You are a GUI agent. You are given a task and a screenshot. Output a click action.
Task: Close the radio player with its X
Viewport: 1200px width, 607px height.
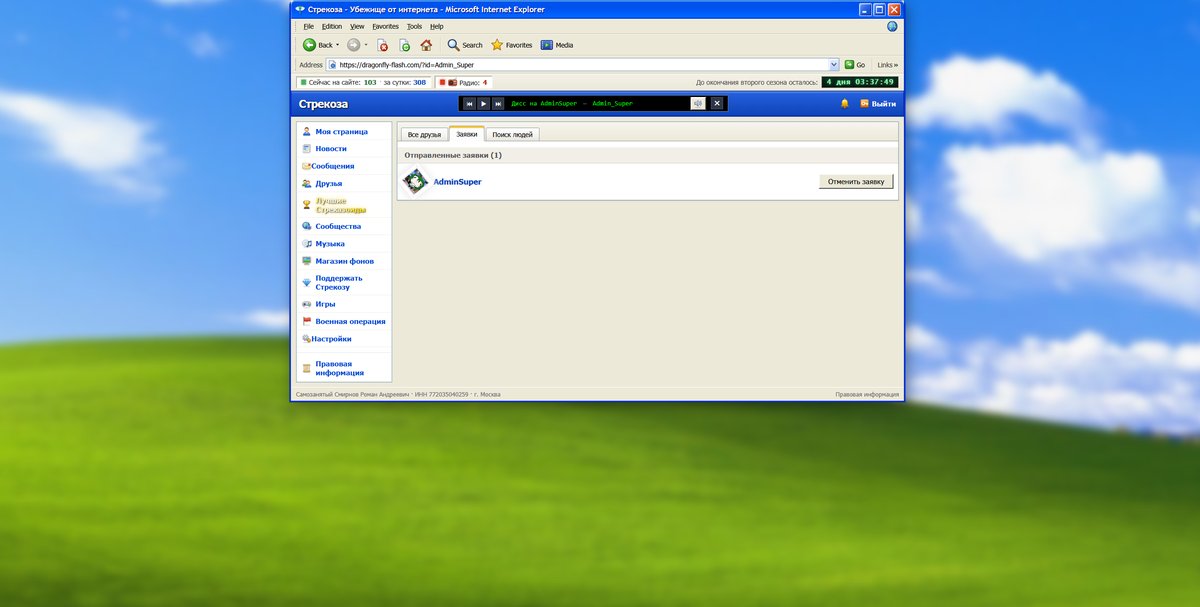click(717, 103)
